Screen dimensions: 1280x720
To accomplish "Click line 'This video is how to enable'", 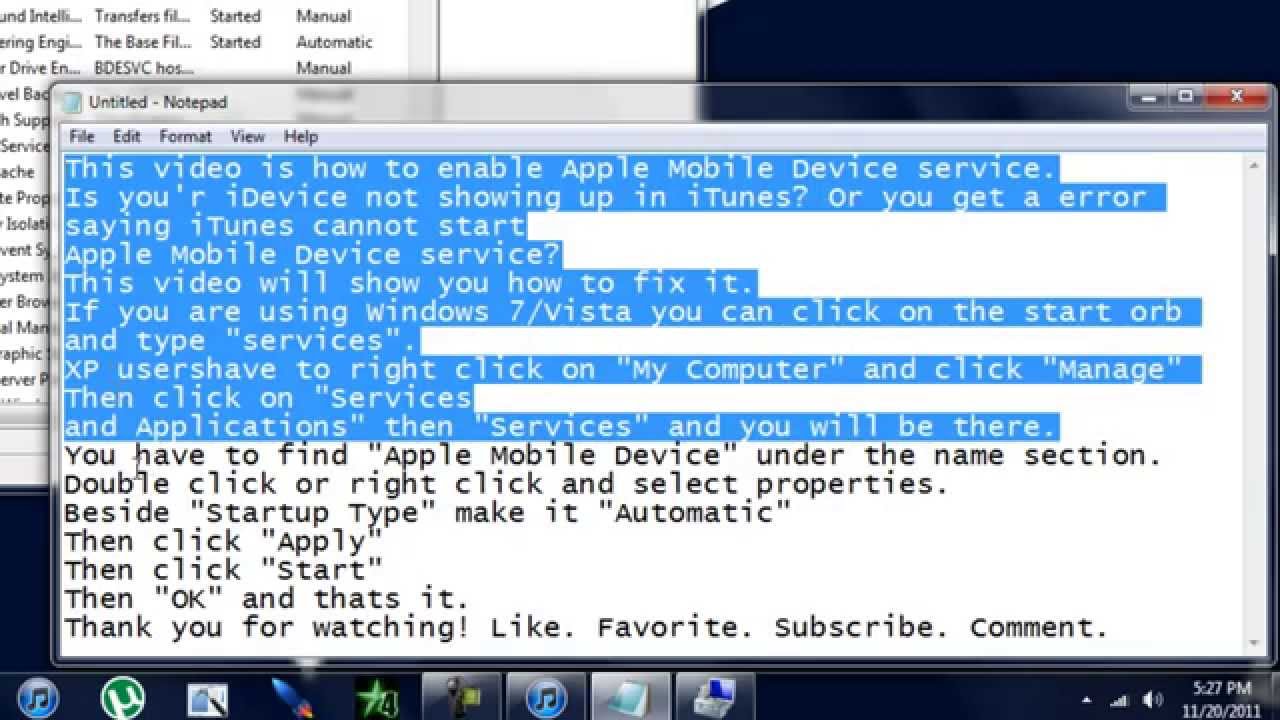I will [x=560, y=168].
